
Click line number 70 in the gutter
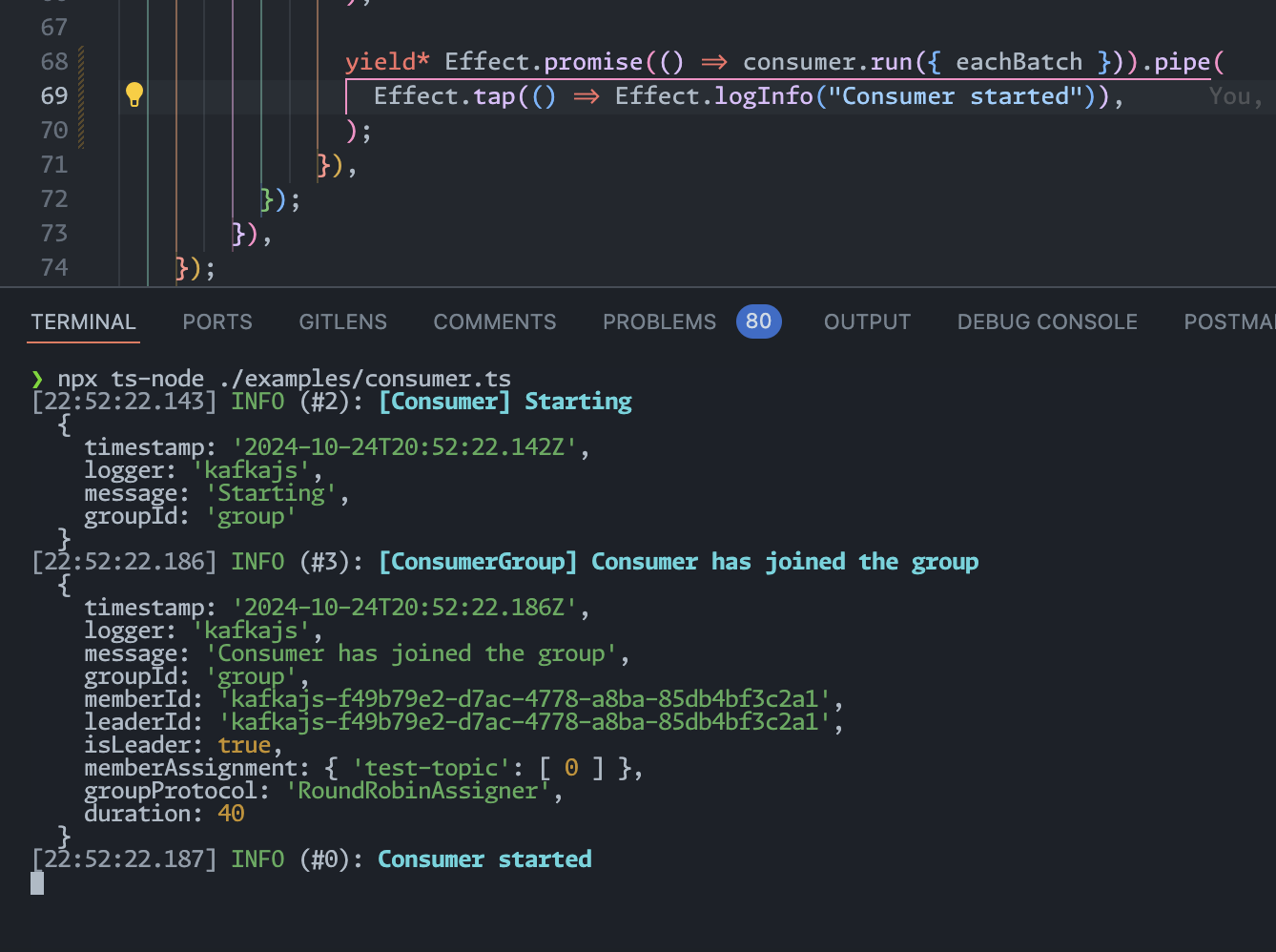coord(54,131)
